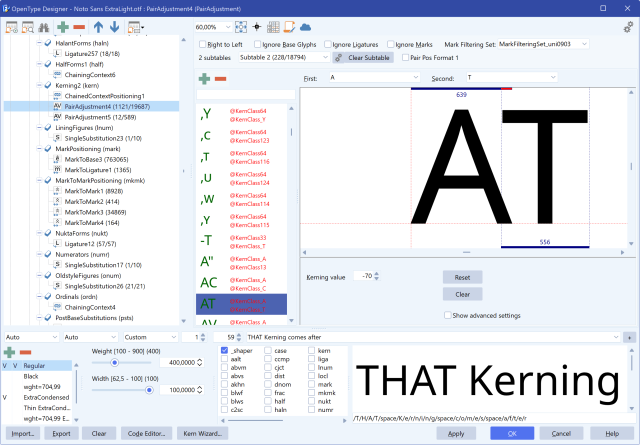
Task: Launch Kern Wizard... button
Action: coord(202,434)
